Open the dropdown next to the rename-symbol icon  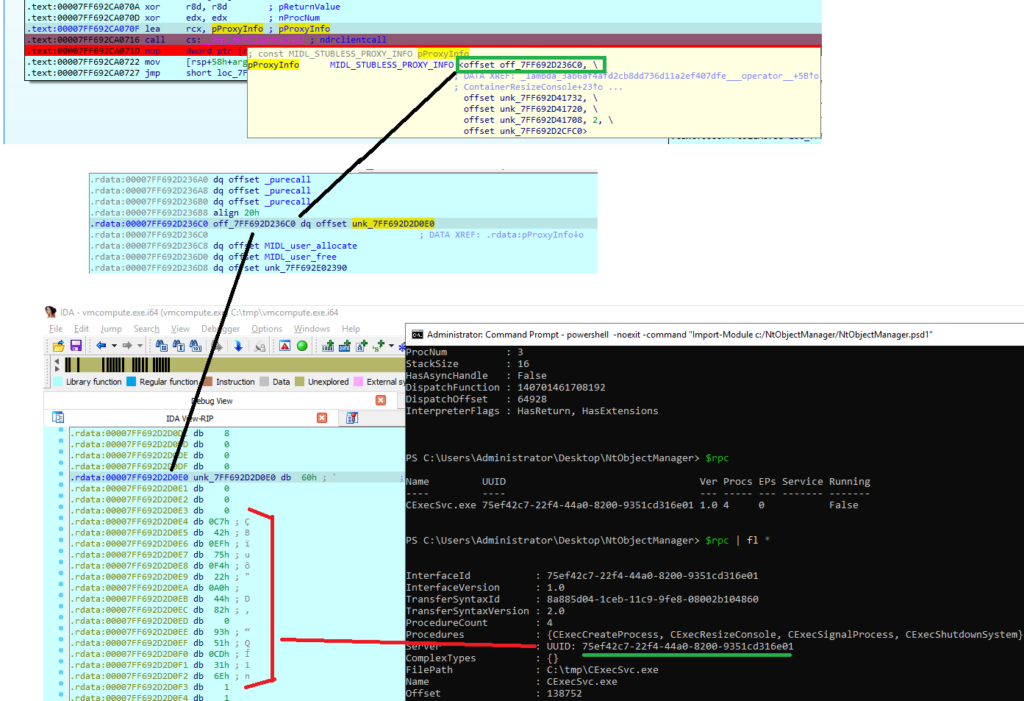(391, 345)
